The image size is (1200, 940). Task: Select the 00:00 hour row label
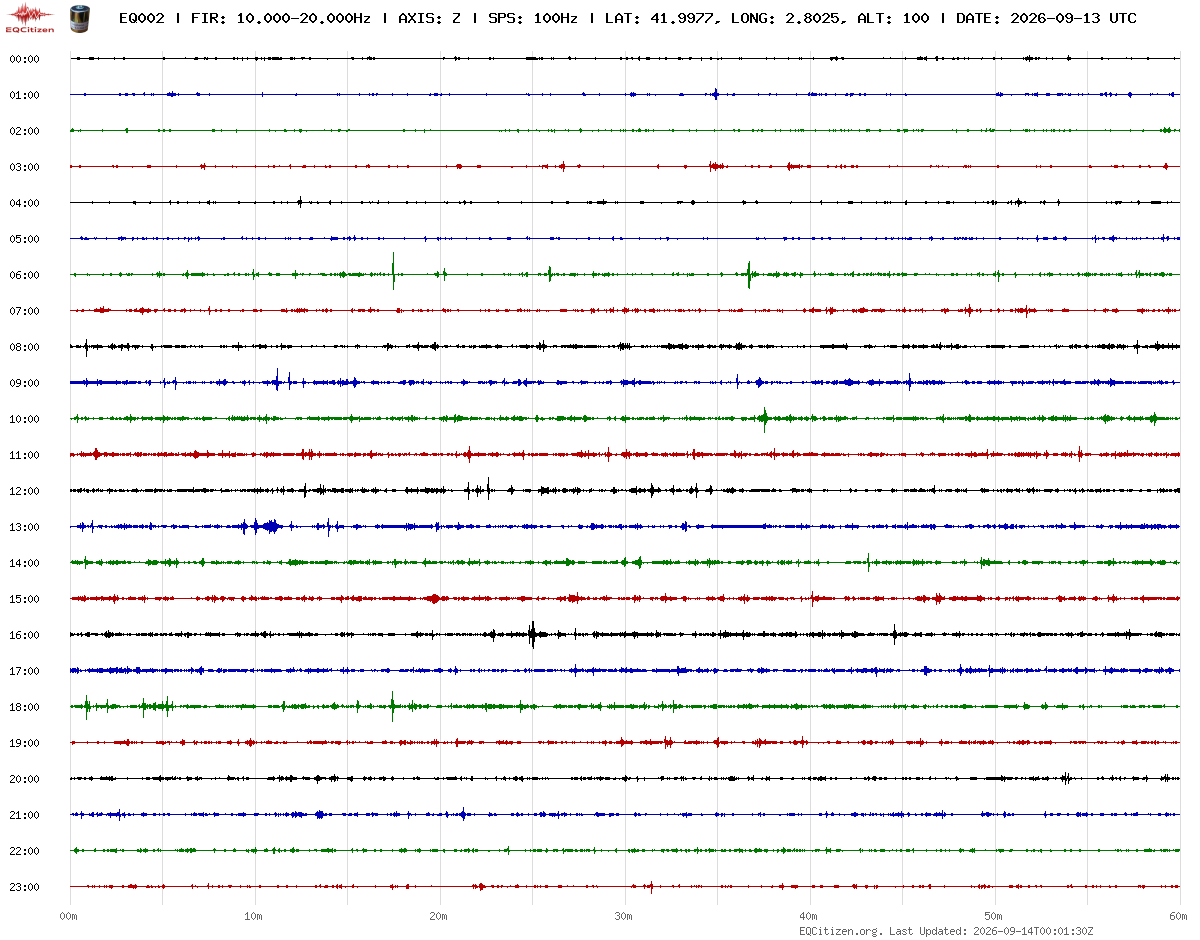(24, 59)
